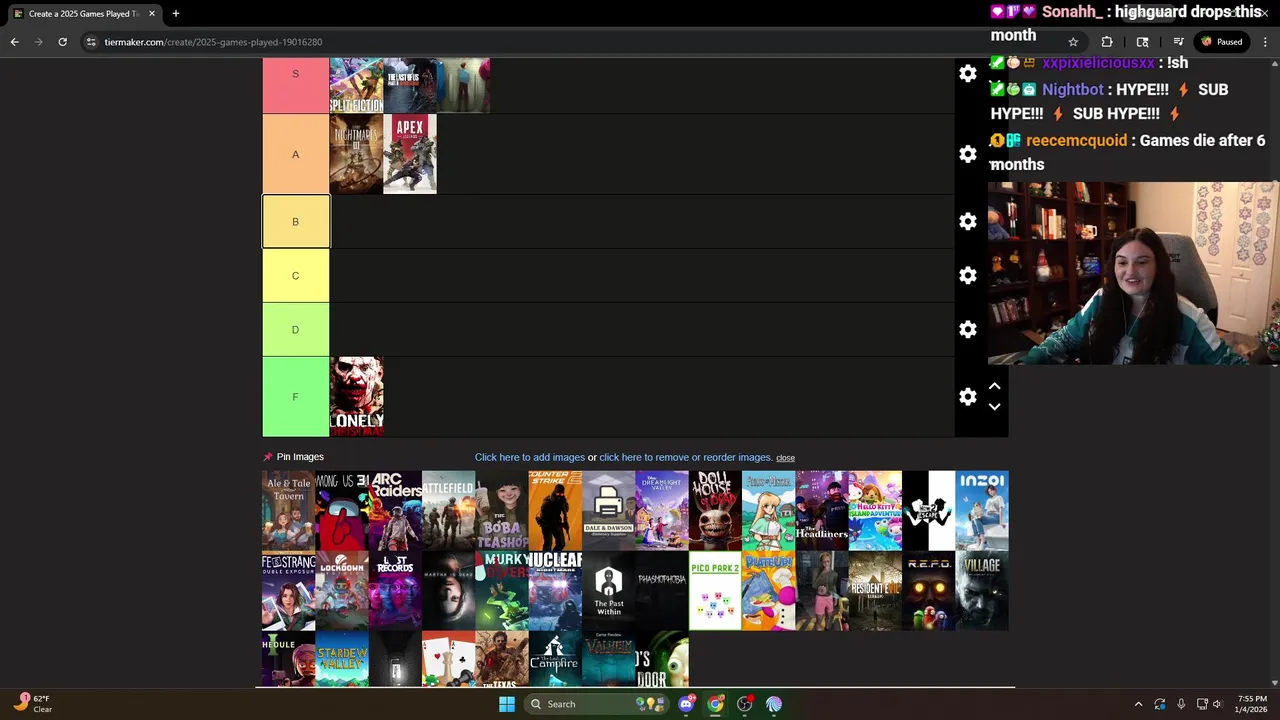Open a new browser tab
Viewport: 1280px width, 720px height.
(x=175, y=13)
